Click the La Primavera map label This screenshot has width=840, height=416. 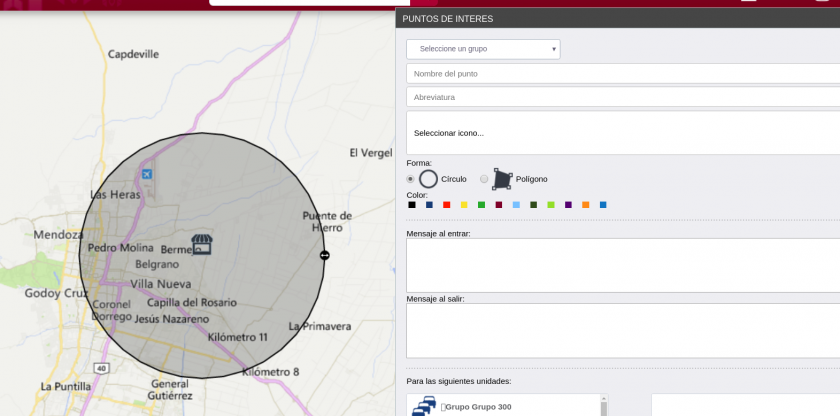coord(320,326)
